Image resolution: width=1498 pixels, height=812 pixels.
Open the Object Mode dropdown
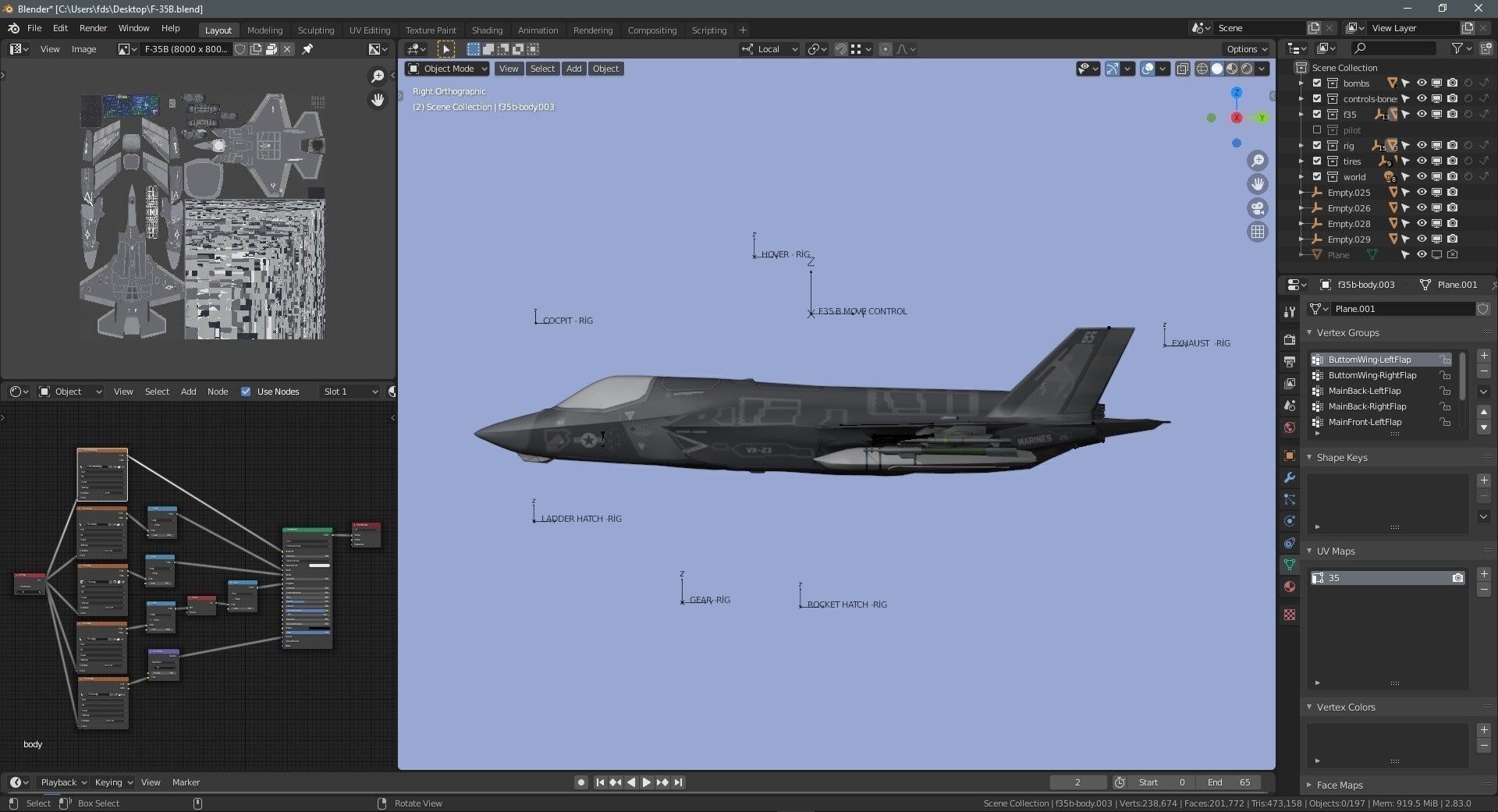click(447, 69)
